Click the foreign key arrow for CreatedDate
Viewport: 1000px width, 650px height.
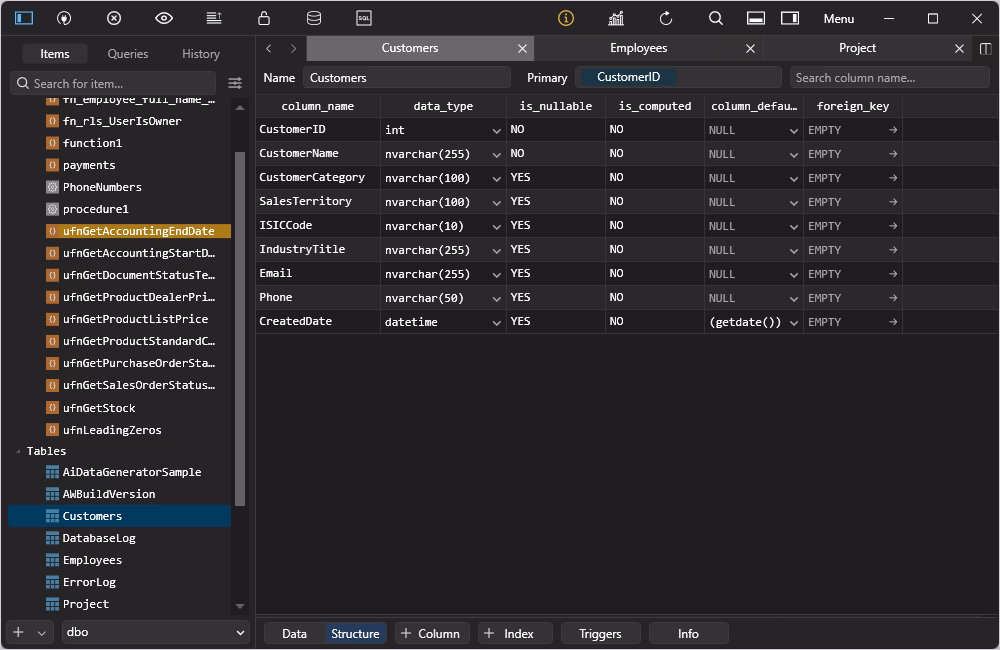[893, 322]
